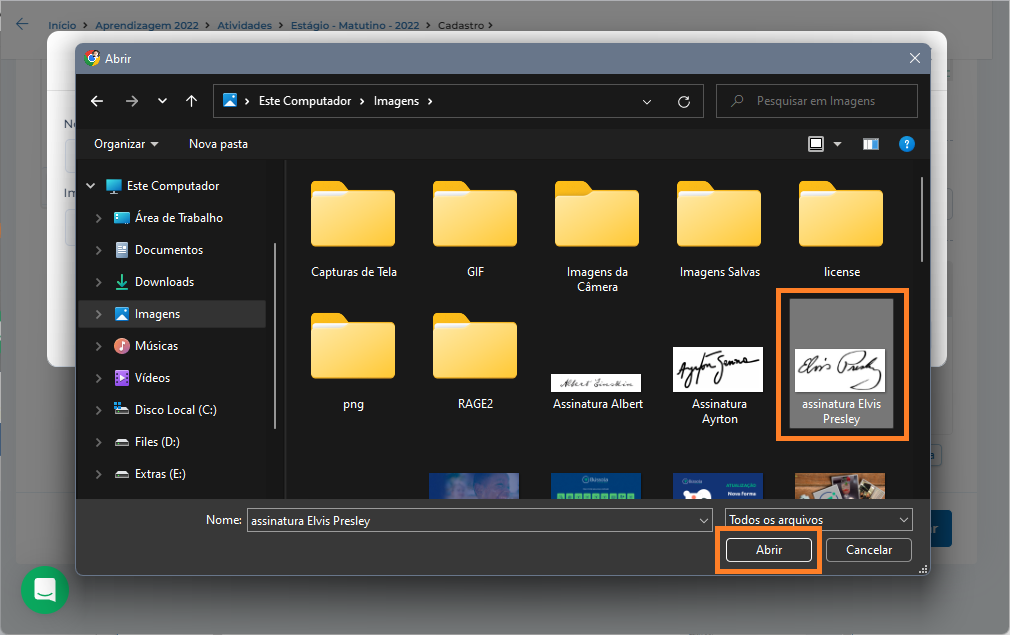Open Aprendizagem 2022 breadcrumb link
The width and height of the screenshot is (1010, 635).
click(147, 25)
